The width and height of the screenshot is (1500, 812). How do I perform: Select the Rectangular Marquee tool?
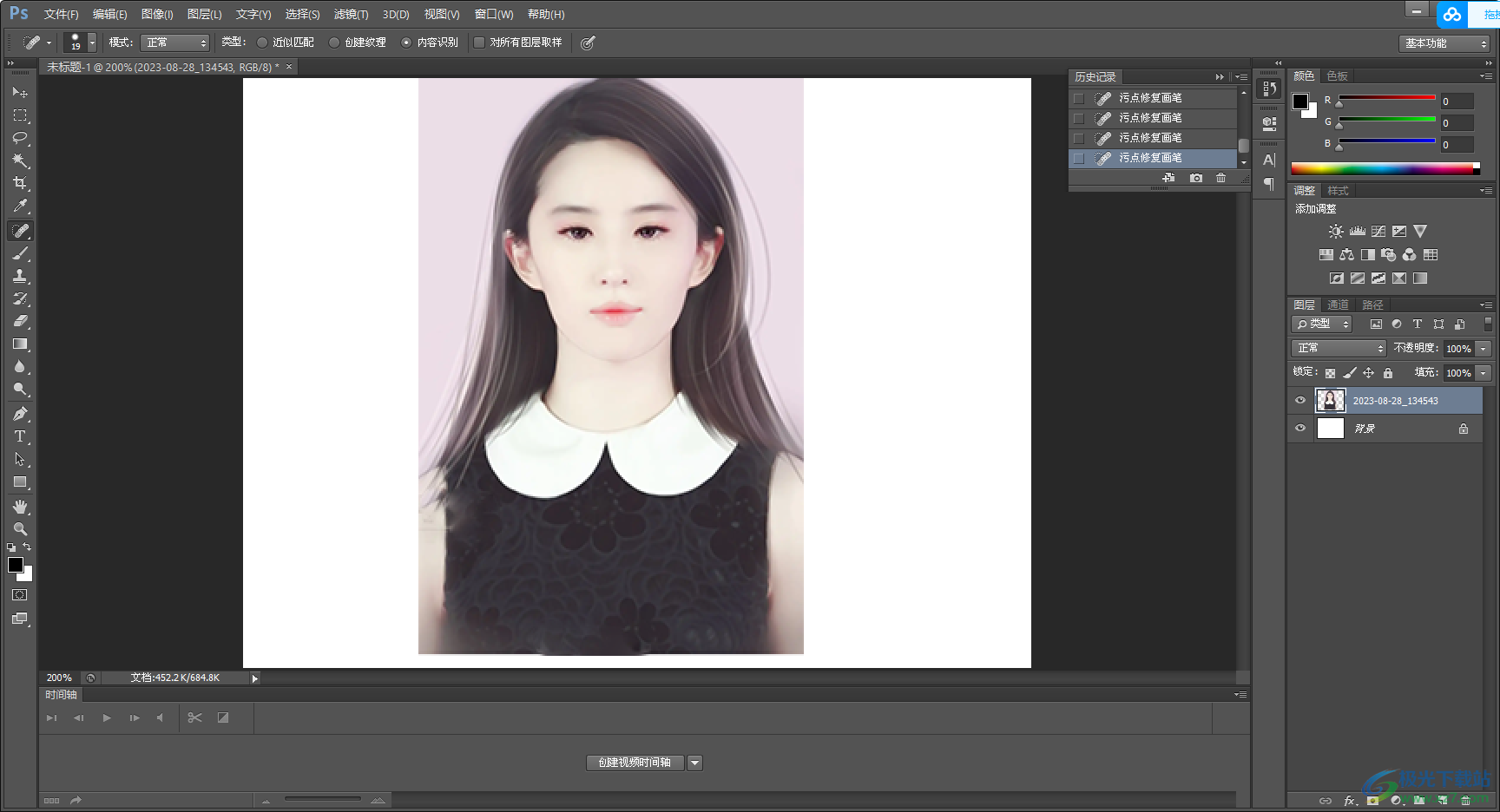20,115
